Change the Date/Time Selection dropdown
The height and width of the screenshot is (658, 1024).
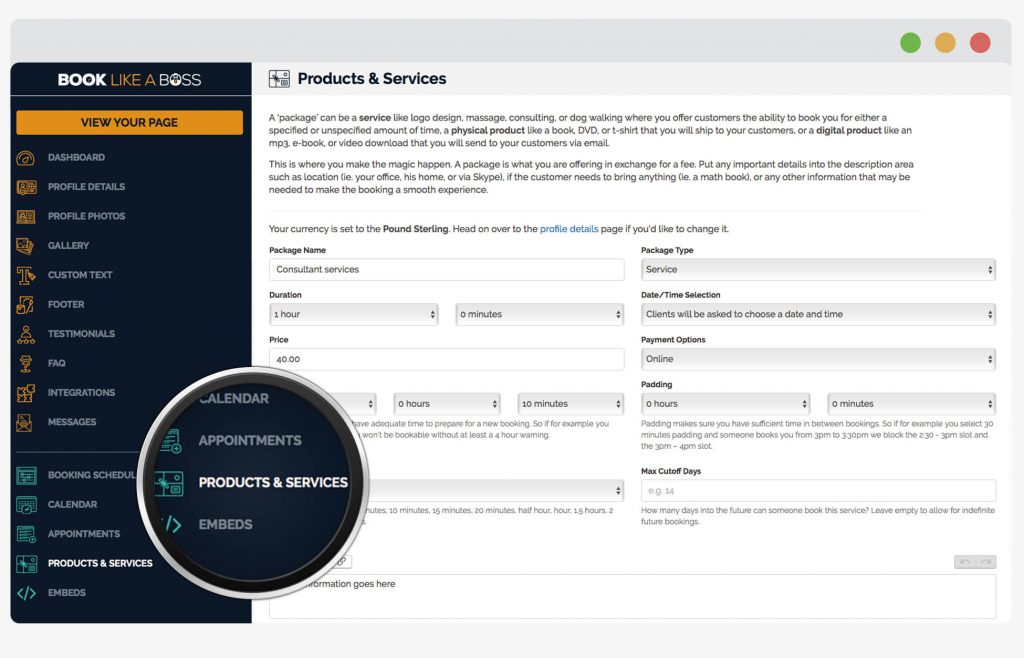(x=817, y=314)
